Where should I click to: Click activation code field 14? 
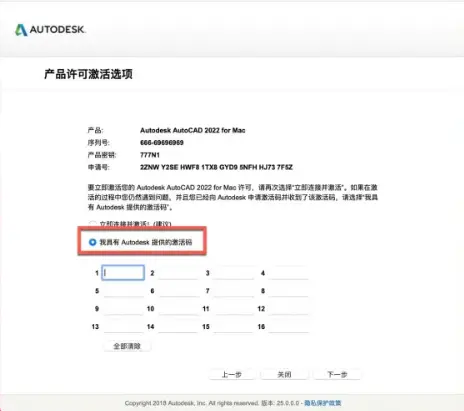(x=178, y=327)
